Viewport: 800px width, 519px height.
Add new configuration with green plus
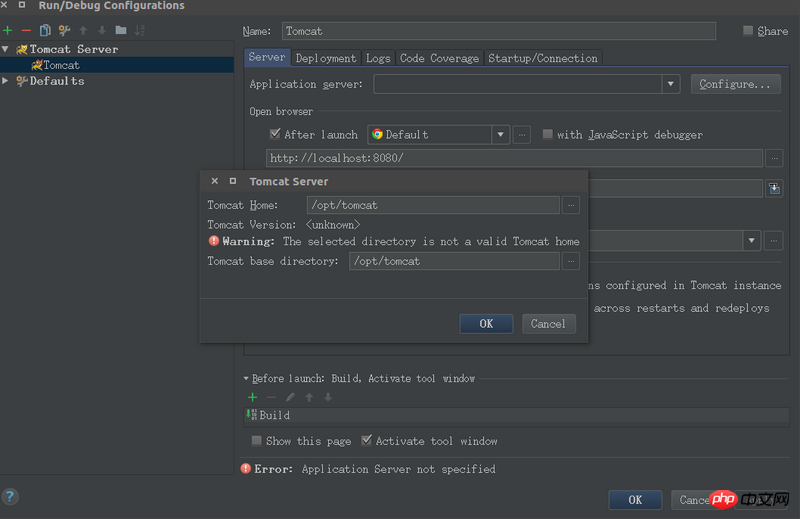click(8, 31)
